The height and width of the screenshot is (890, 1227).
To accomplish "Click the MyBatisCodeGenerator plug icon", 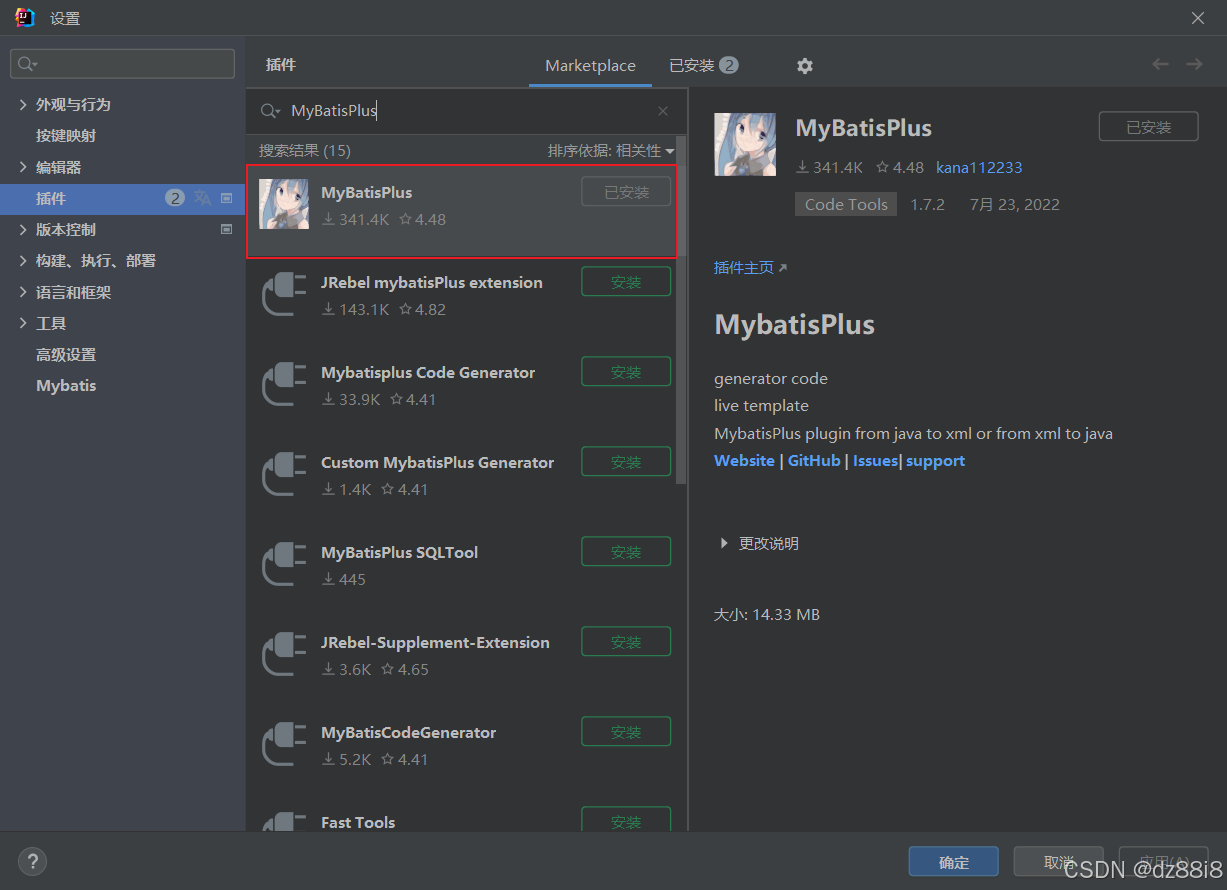I will [x=284, y=745].
